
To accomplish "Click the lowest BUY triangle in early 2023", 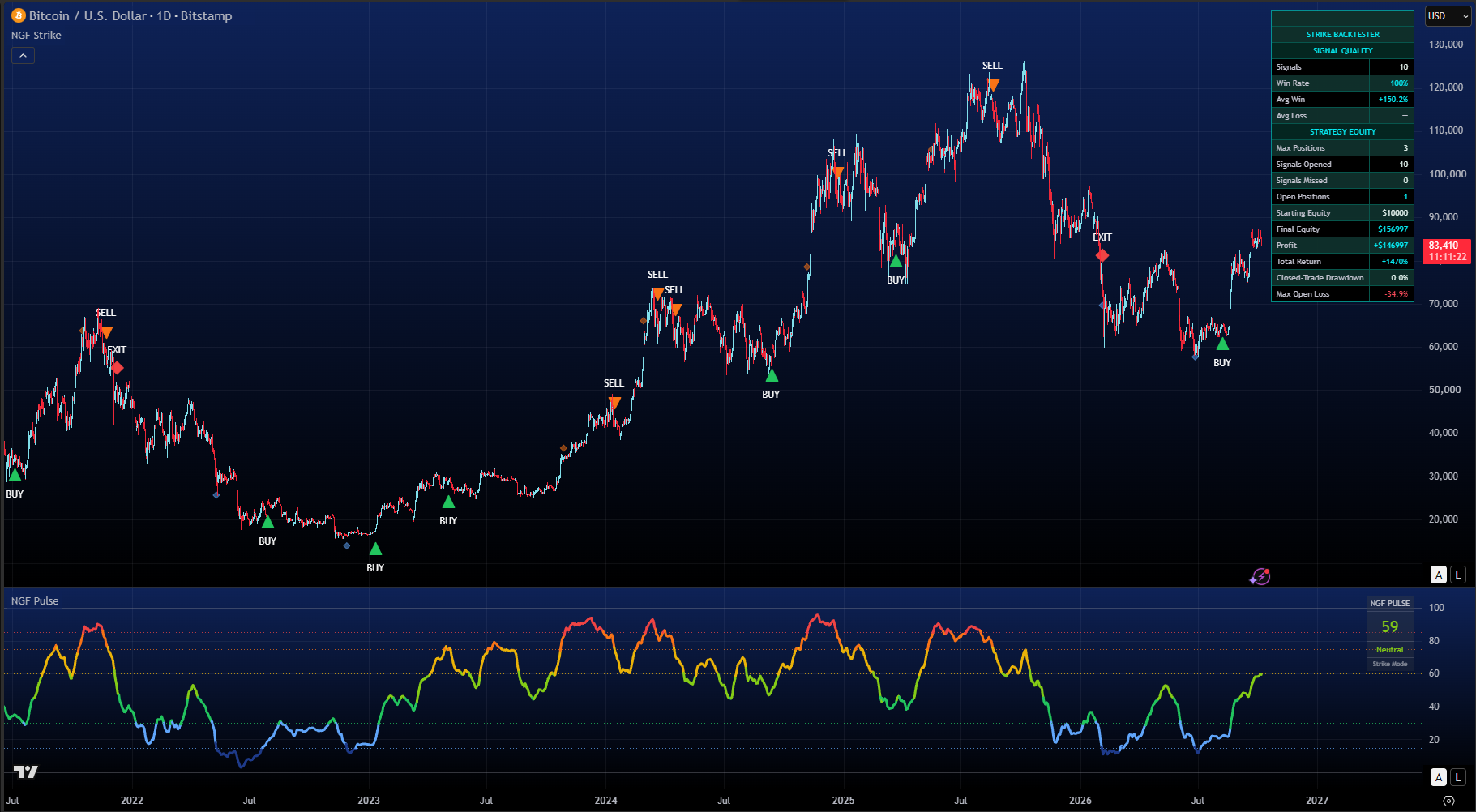I will tap(375, 549).
